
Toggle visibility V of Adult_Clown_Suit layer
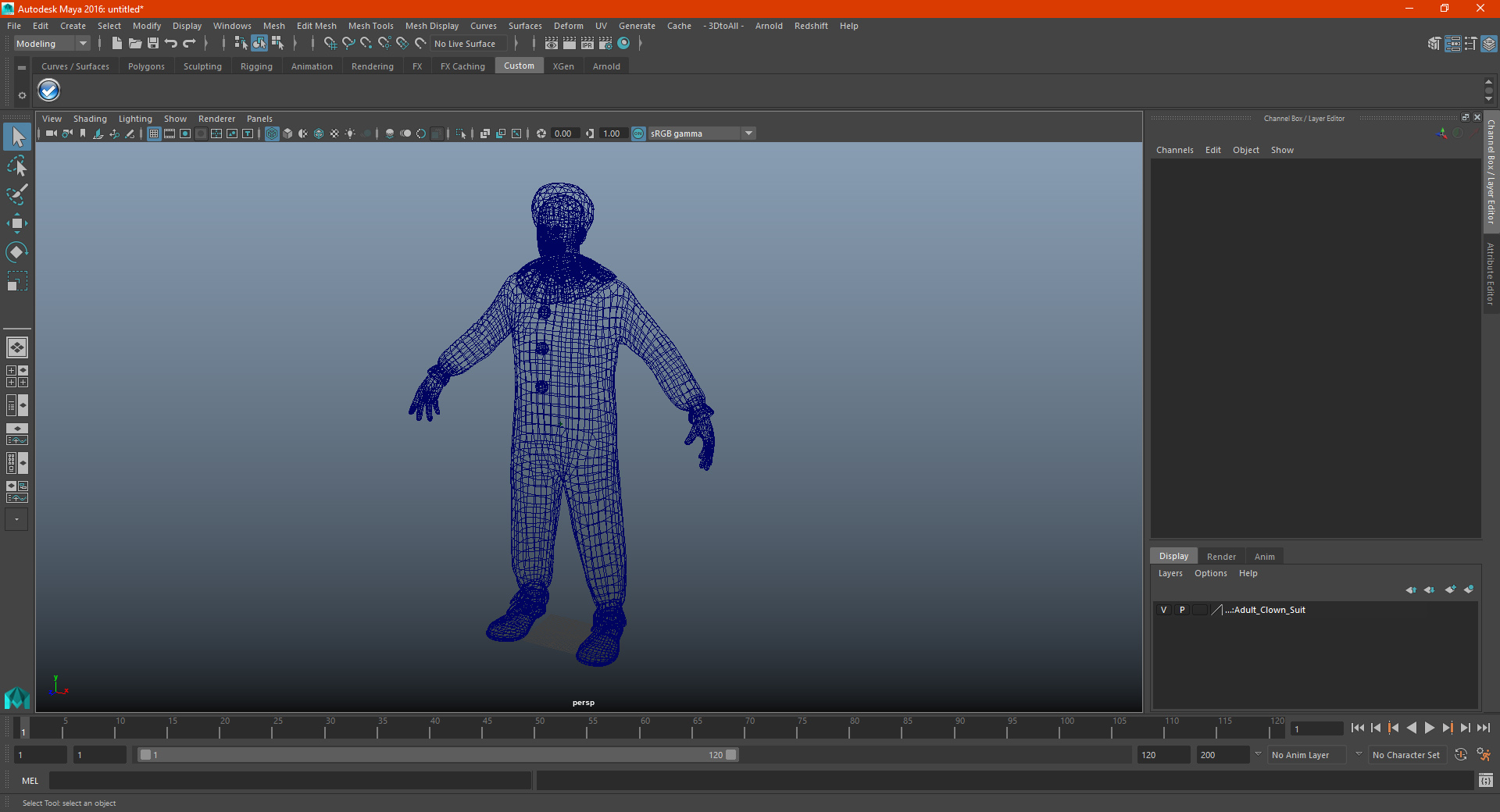click(1163, 610)
